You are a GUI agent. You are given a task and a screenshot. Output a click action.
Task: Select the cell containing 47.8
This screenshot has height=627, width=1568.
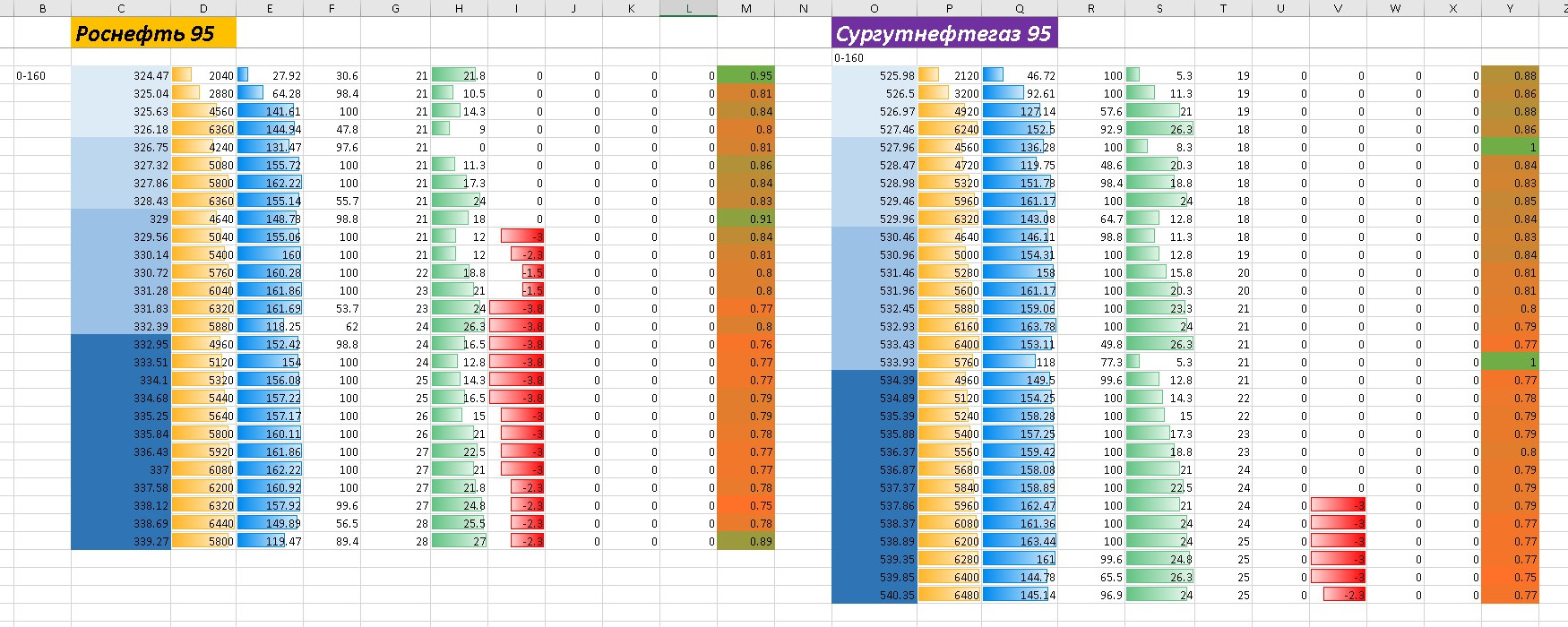click(x=332, y=129)
